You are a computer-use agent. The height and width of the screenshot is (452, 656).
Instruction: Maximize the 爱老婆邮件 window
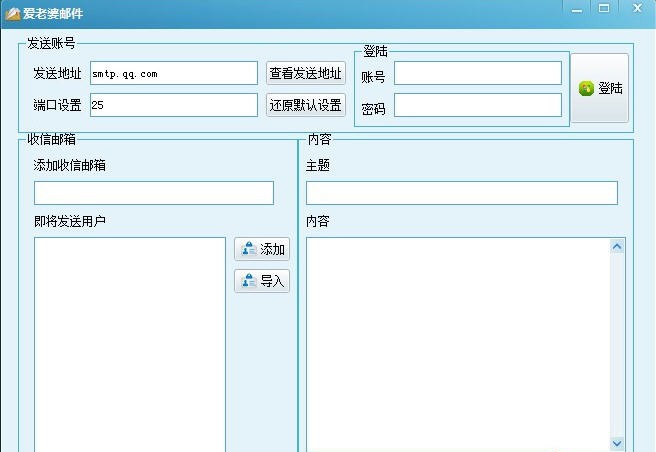tap(604, 8)
